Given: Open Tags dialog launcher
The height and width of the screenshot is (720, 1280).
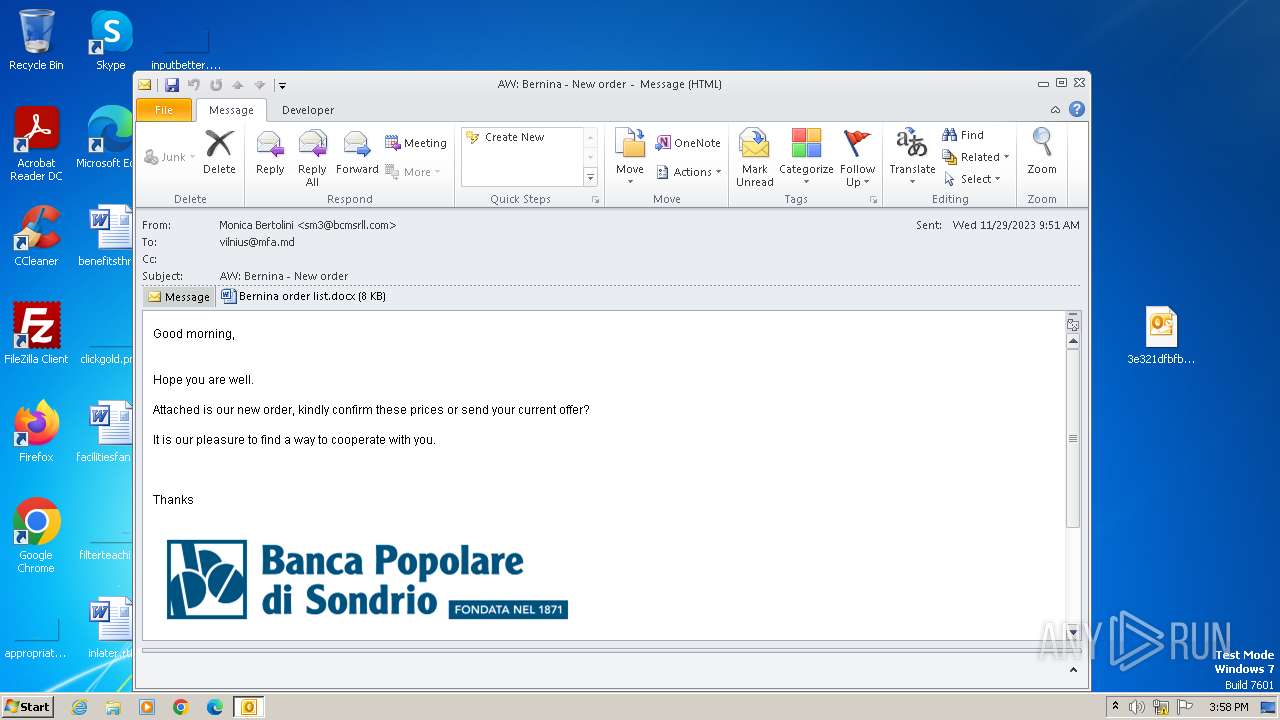Looking at the screenshot, I should click(x=873, y=200).
